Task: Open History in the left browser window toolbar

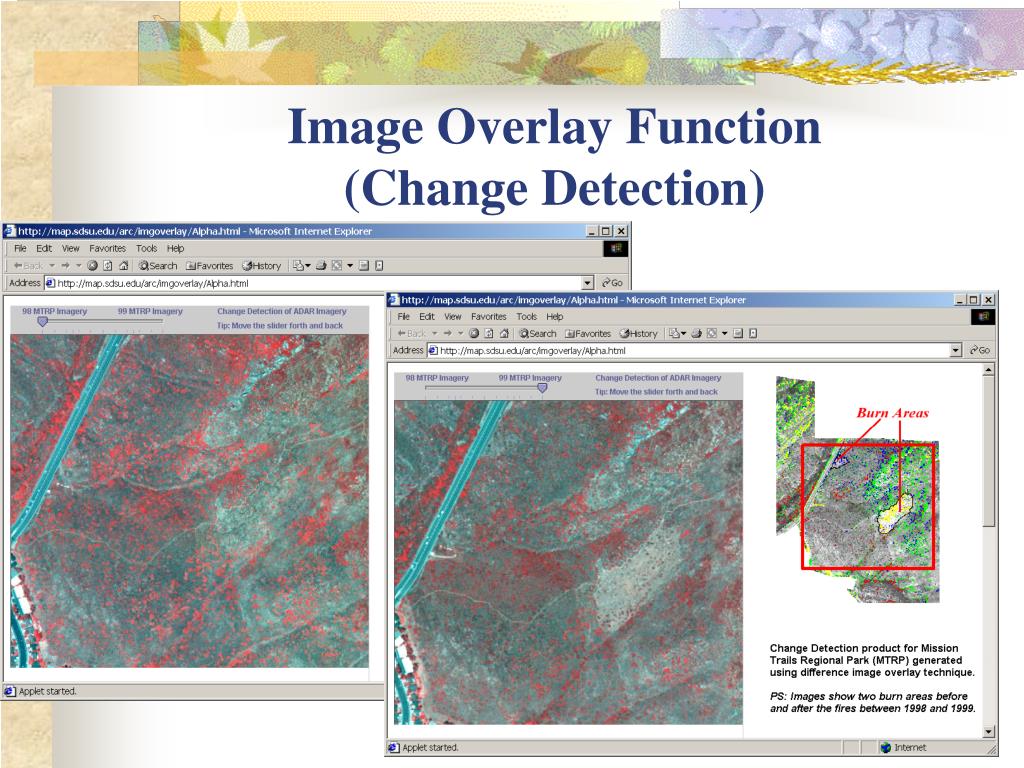Action: (x=261, y=266)
